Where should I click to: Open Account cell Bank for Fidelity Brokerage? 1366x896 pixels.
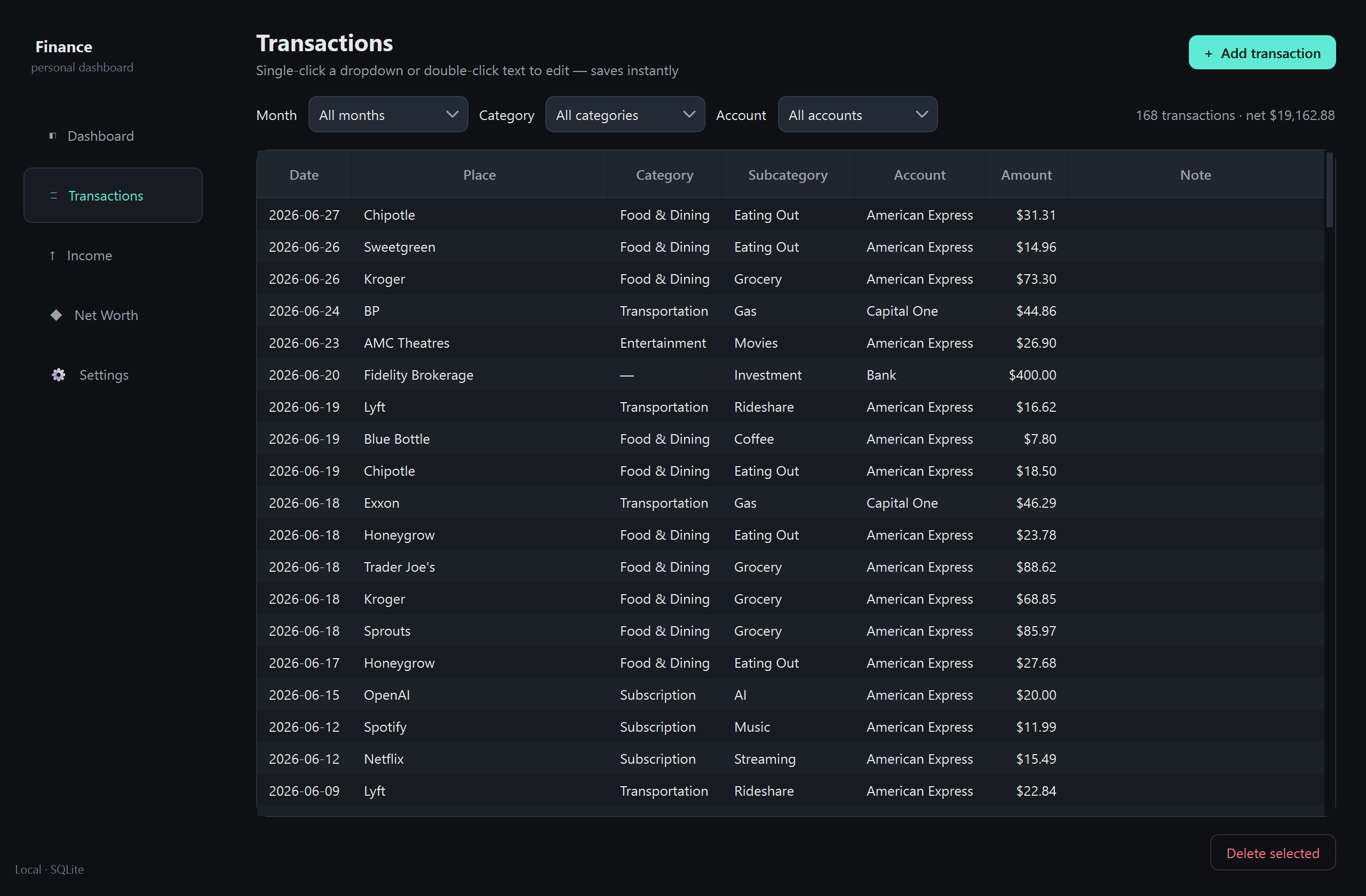coord(919,374)
